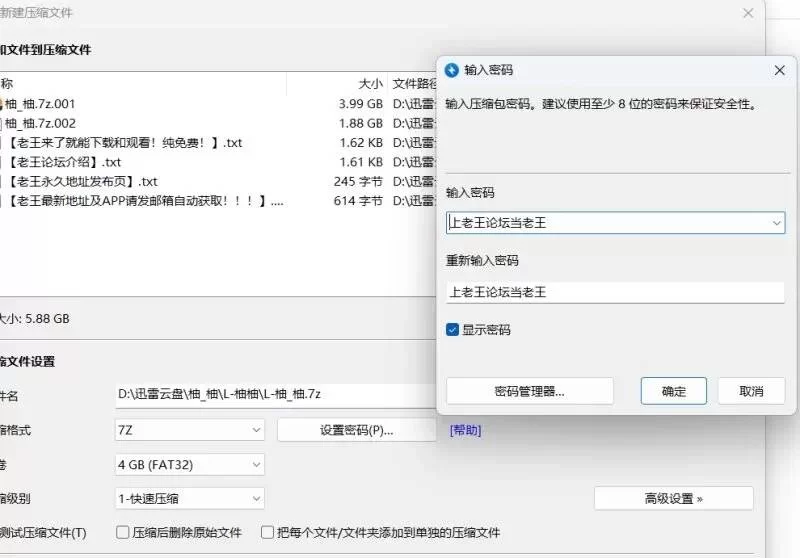Close the 输入密码 dialog

[x=780, y=70]
